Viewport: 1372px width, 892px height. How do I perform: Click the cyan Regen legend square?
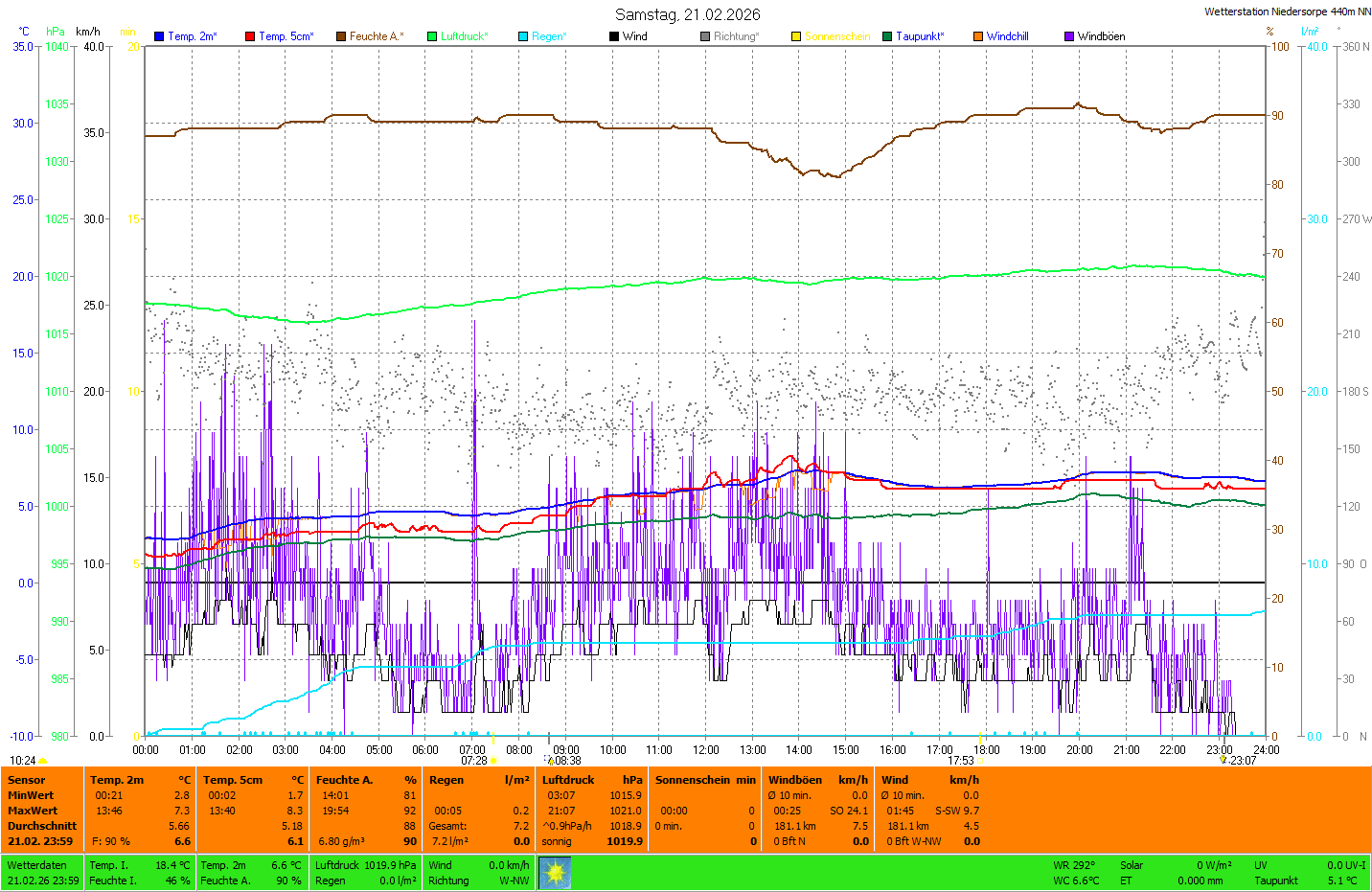click(x=523, y=36)
